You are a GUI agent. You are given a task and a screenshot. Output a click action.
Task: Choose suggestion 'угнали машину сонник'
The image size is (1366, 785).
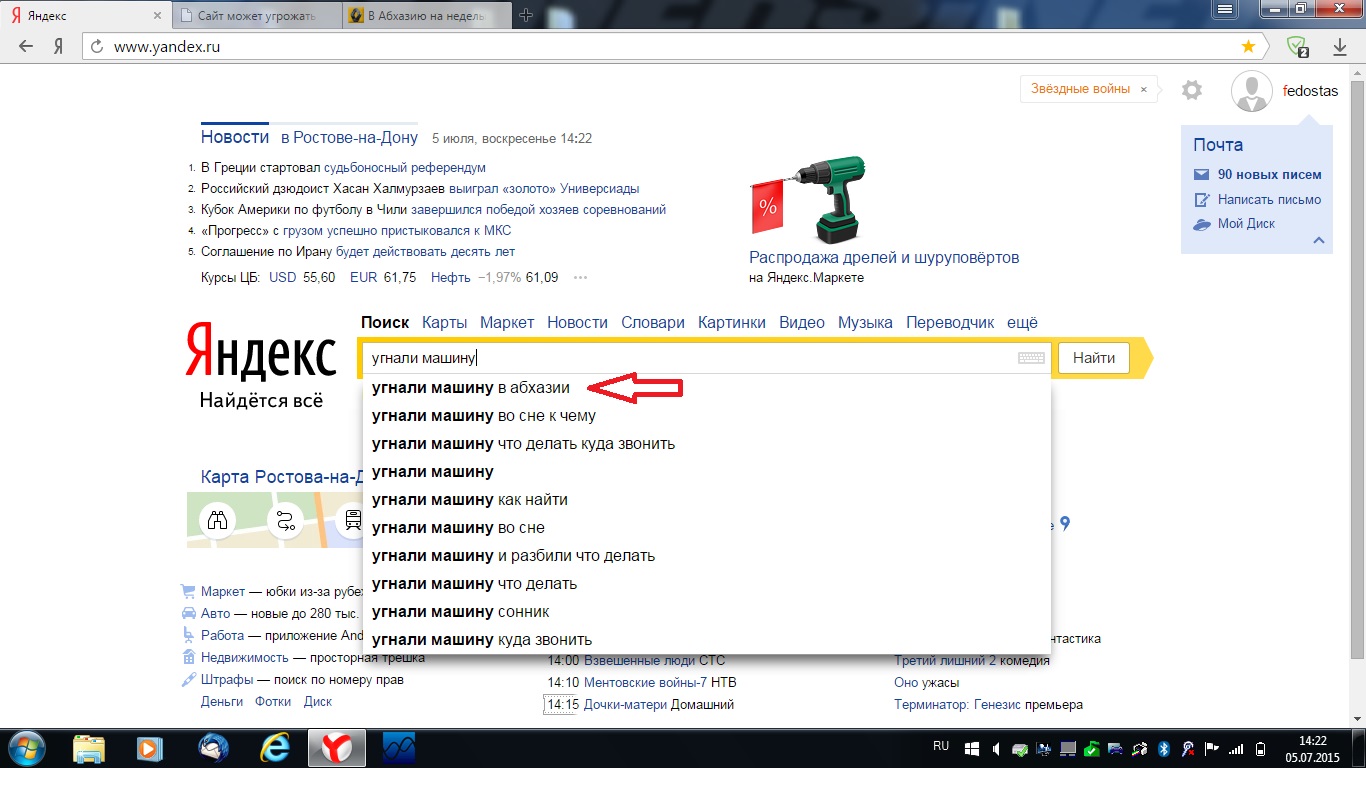[706, 612]
